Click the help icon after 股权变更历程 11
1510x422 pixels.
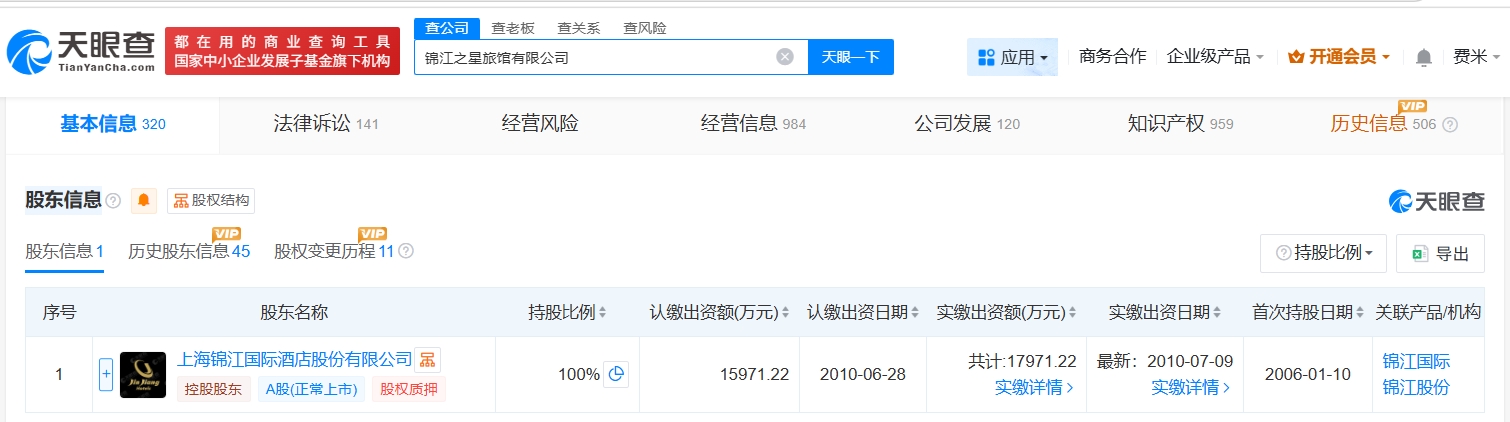click(406, 251)
